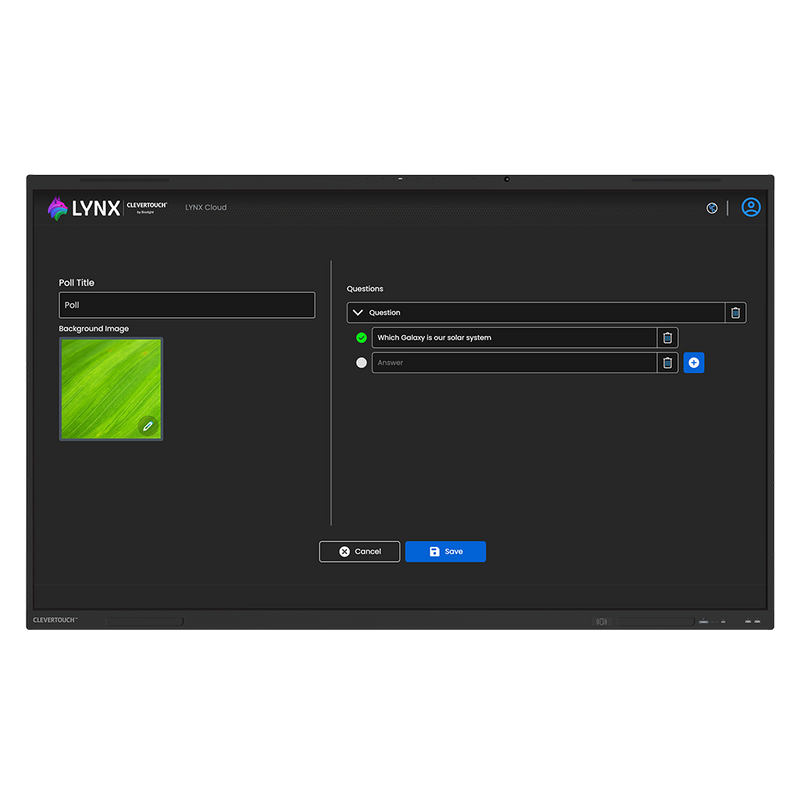
Task: Open the user profile account icon
Action: 751,207
